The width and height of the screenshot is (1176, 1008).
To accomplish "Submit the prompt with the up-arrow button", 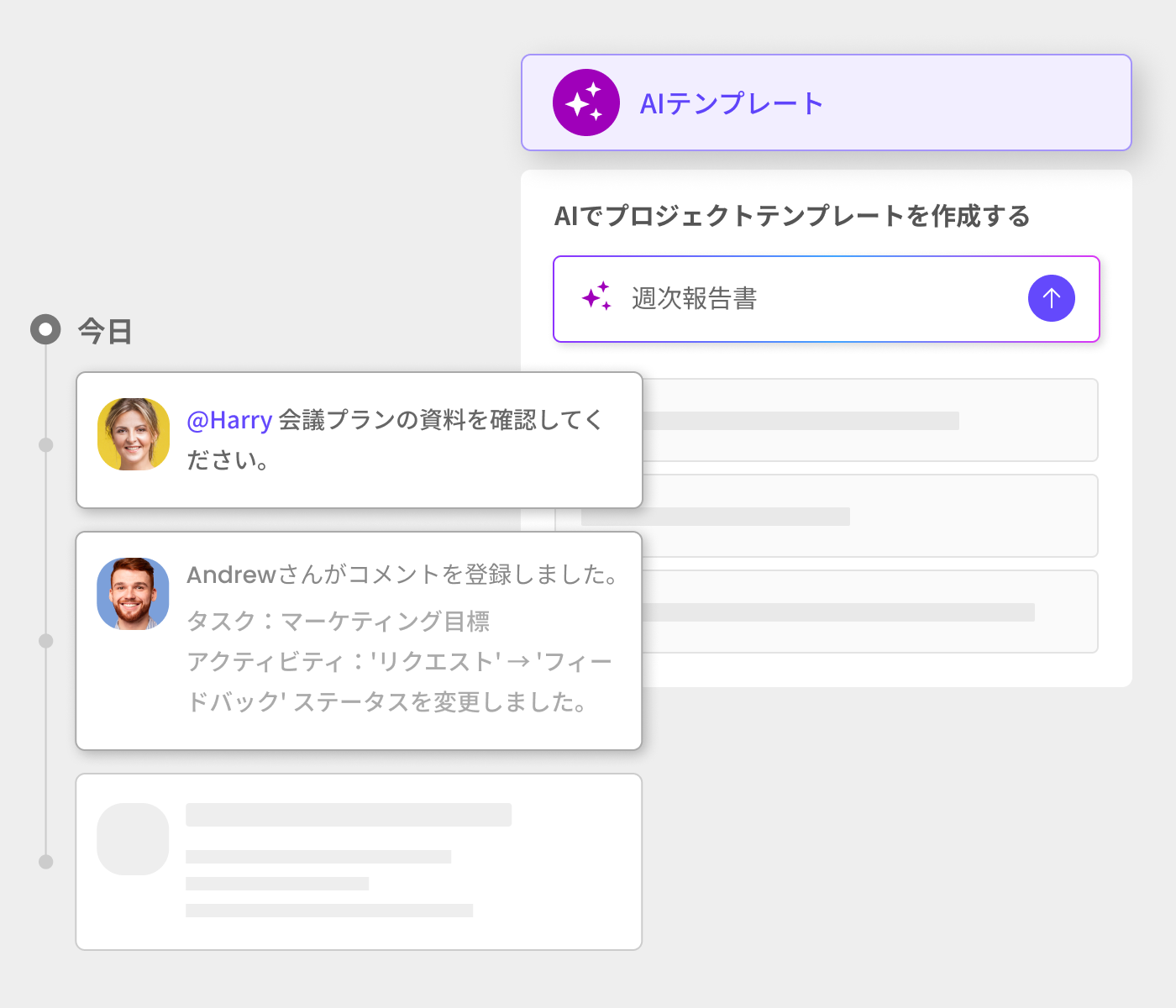I will [1051, 298].
